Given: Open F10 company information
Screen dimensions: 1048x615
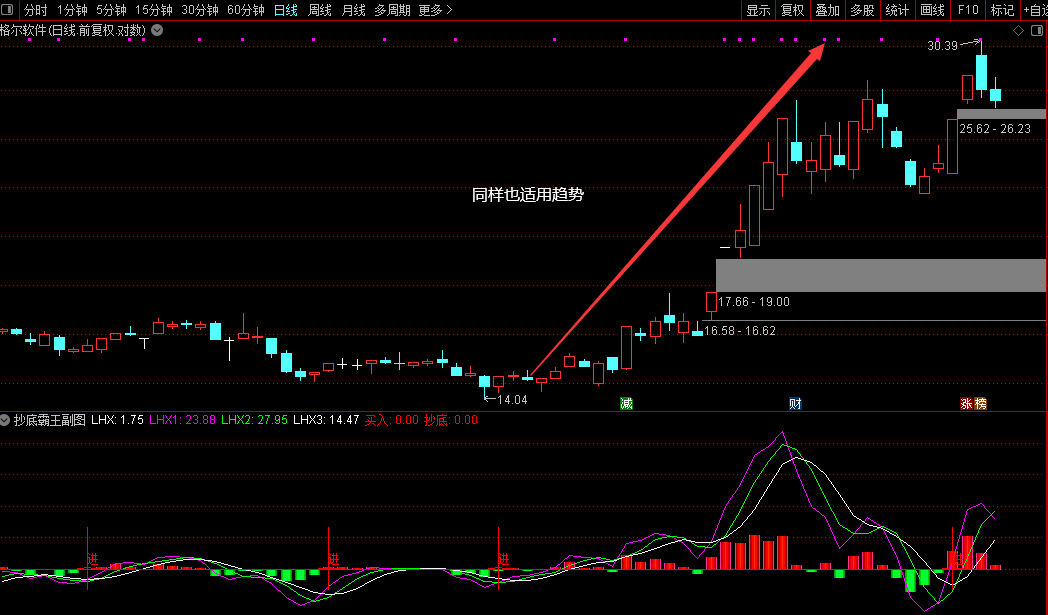Looking at the screenshot, I should [968, 10].
